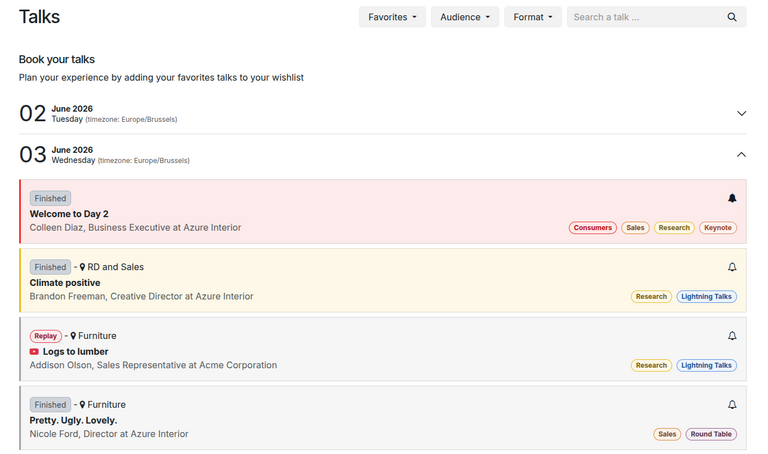Open the Pretty. Ugly. Lovely. talk
768x454 pixels.
[x=73, y=420]
